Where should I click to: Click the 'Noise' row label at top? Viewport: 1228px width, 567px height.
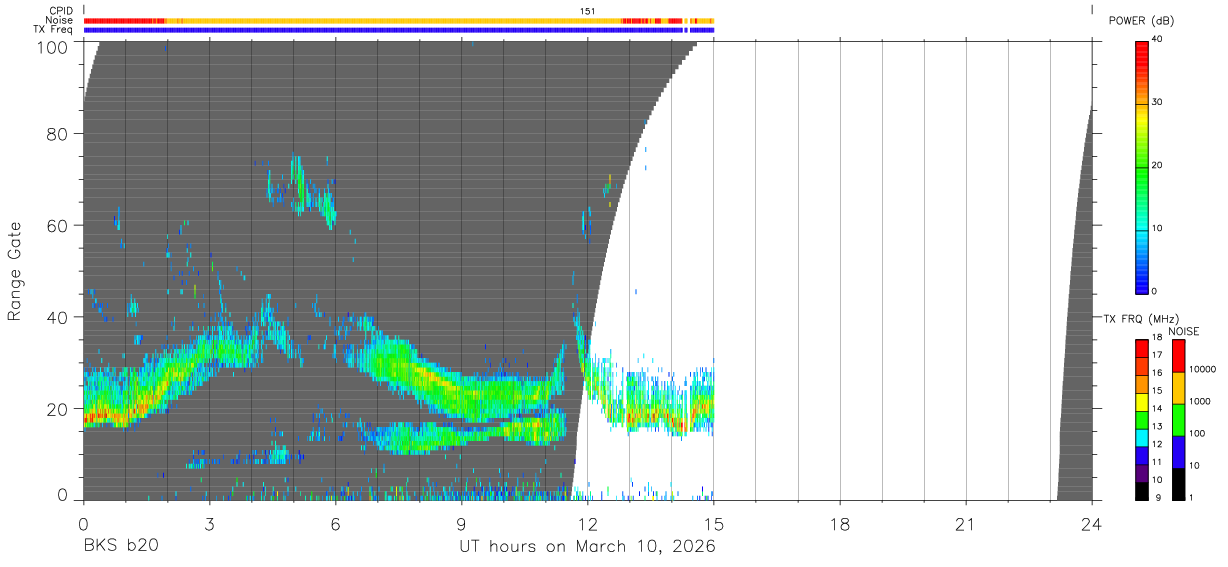pyautogui.click(x=59, y=20)
